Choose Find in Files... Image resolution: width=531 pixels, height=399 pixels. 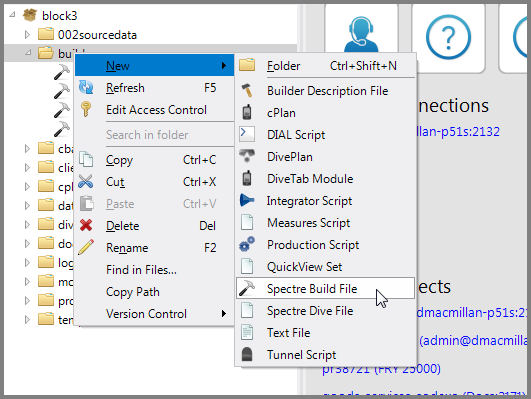(x=154, y=270)
